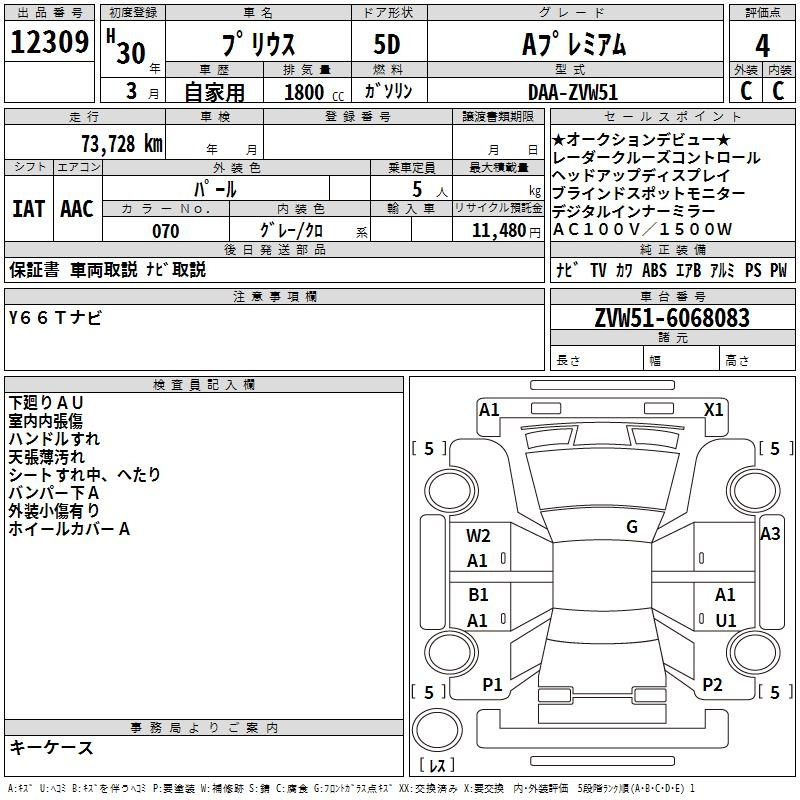800x800 pixels.
Task: Click the A3 side mark on the diagram
Action: click(x=770, y=534)
